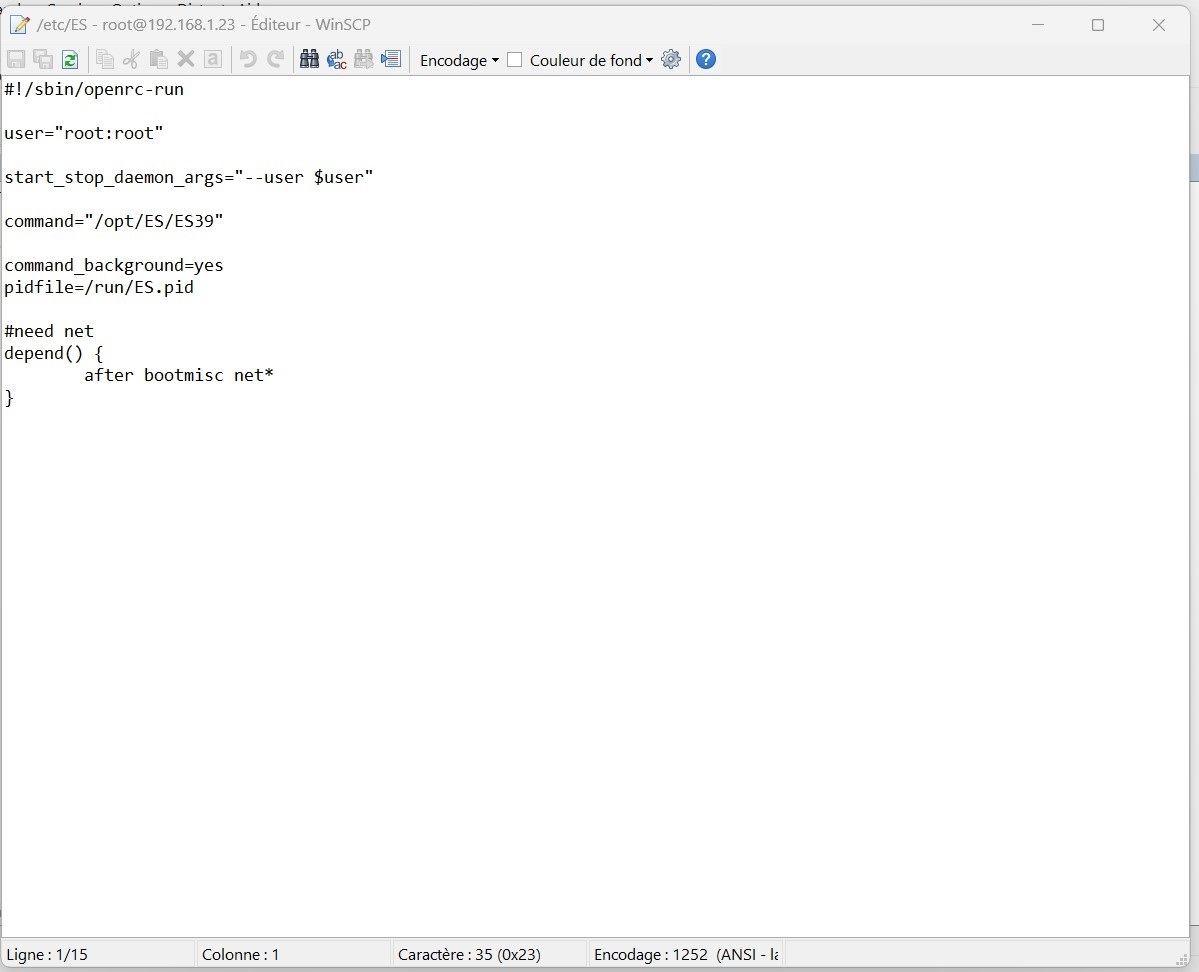Open the Replace tool with the ab/ac icon
Viewport: 1199px width, 972px height.
pyautogui.click(x=336, y=60)
